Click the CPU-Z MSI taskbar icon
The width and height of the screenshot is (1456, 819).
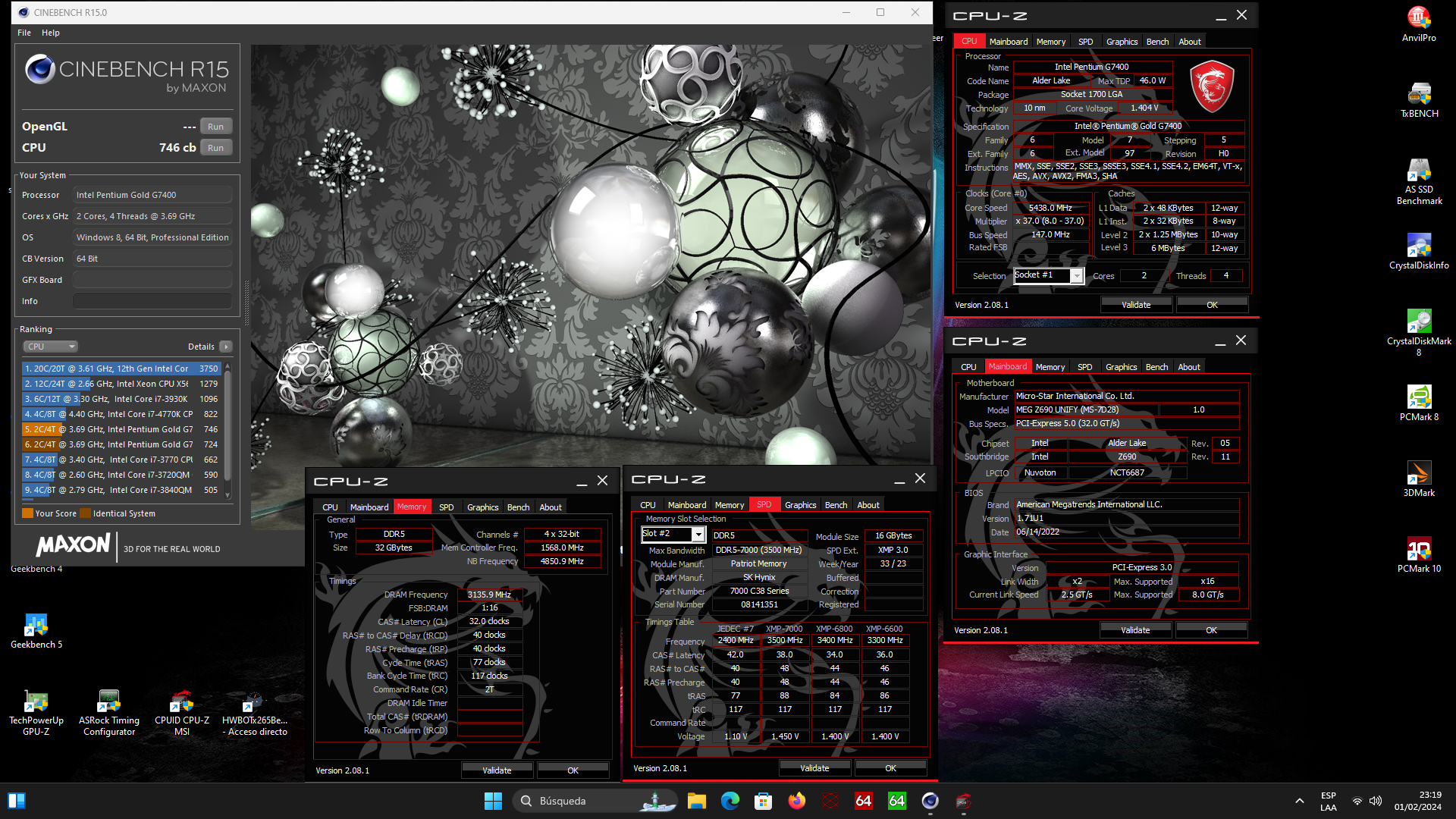(963, 801)
